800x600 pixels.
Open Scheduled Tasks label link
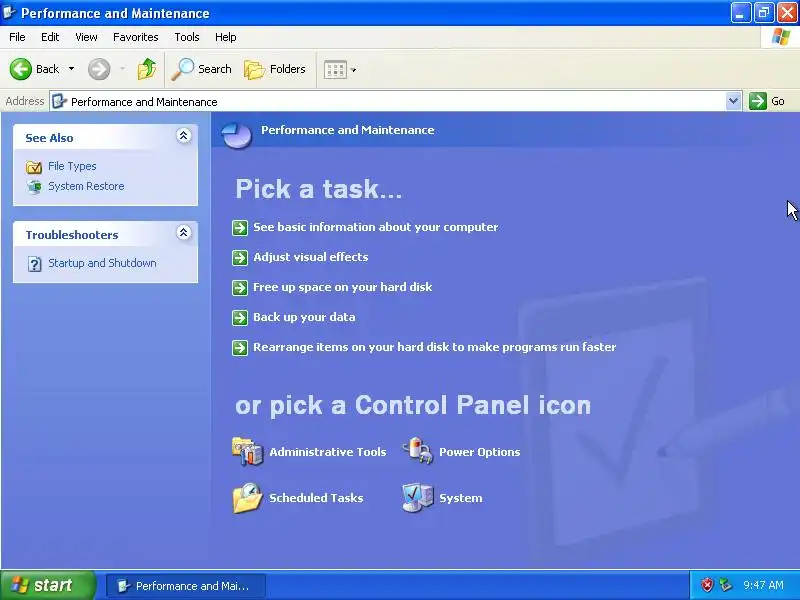[316, 498]
